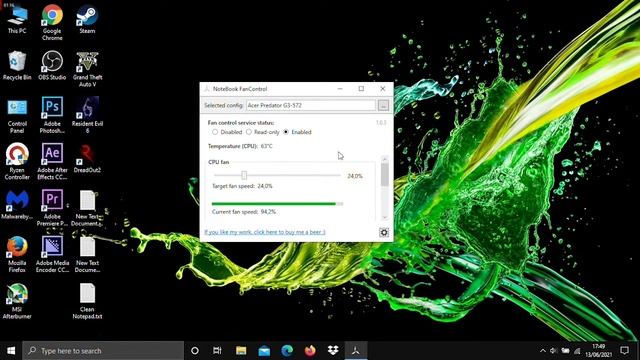The width and height of the screenshot is (640, 360).
Task: Open File Explorer from taskbar
Action: coord(241,351)
